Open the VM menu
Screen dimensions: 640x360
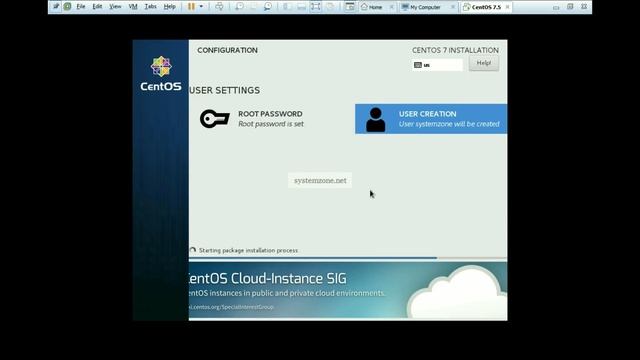point(133,7)
